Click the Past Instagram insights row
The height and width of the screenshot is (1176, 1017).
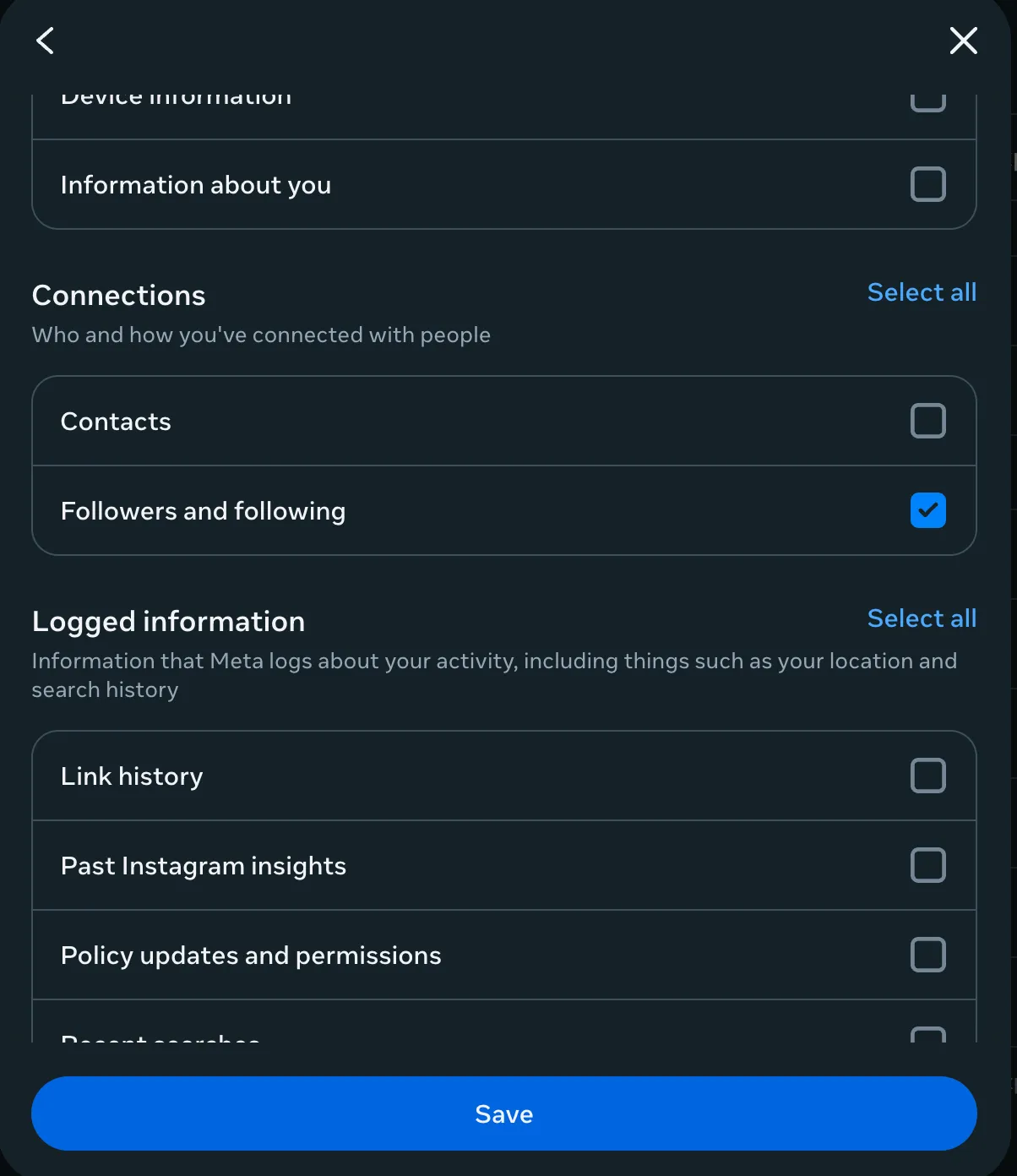[338, 865]
